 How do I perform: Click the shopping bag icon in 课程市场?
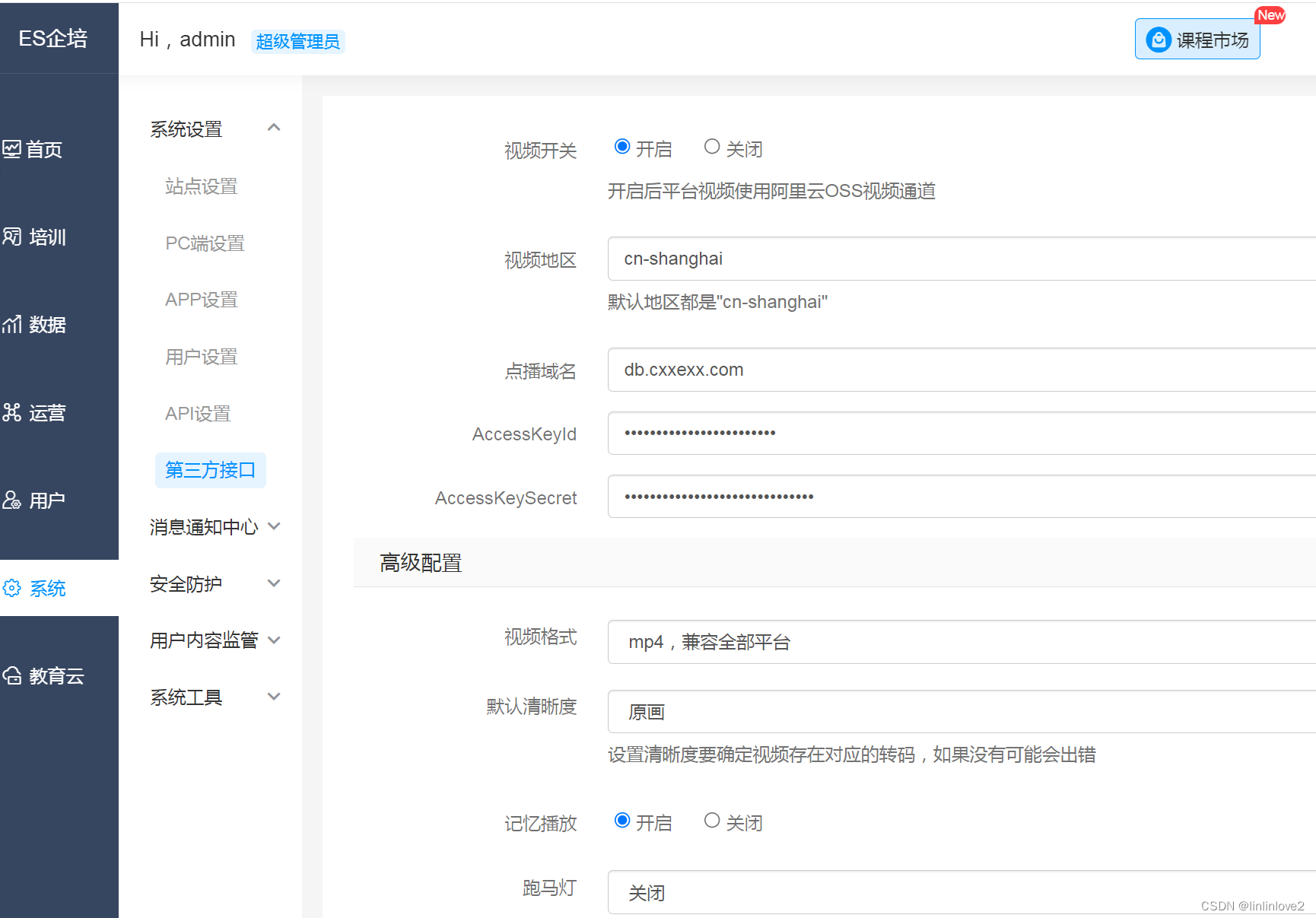point(1158,40)
